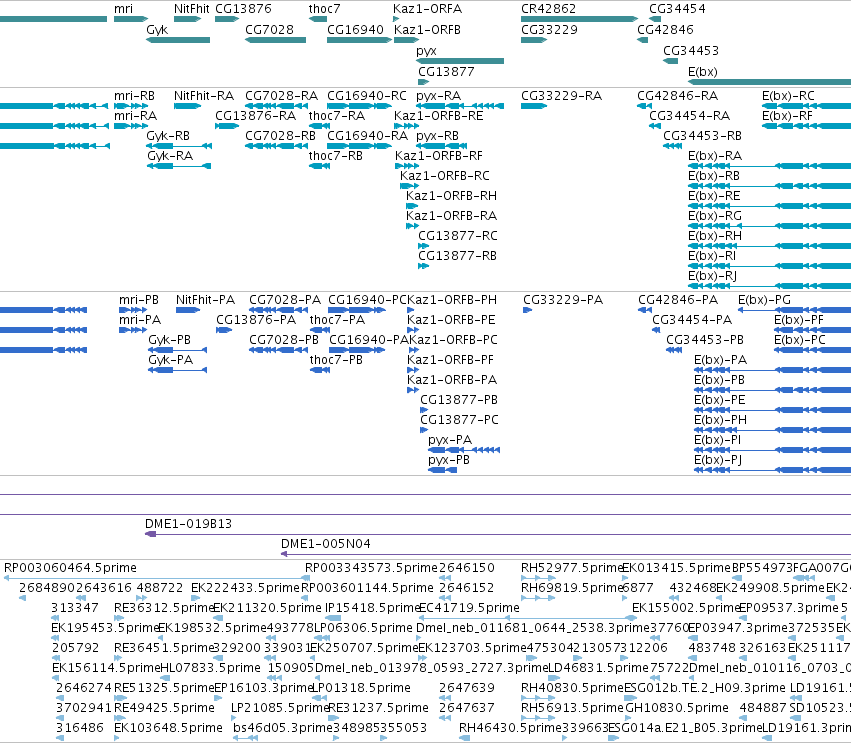Image resolution: width=851 pixels, height=743 pixels.
Task: Select the CG13877-RC transcript label
Action: [458, 236]
